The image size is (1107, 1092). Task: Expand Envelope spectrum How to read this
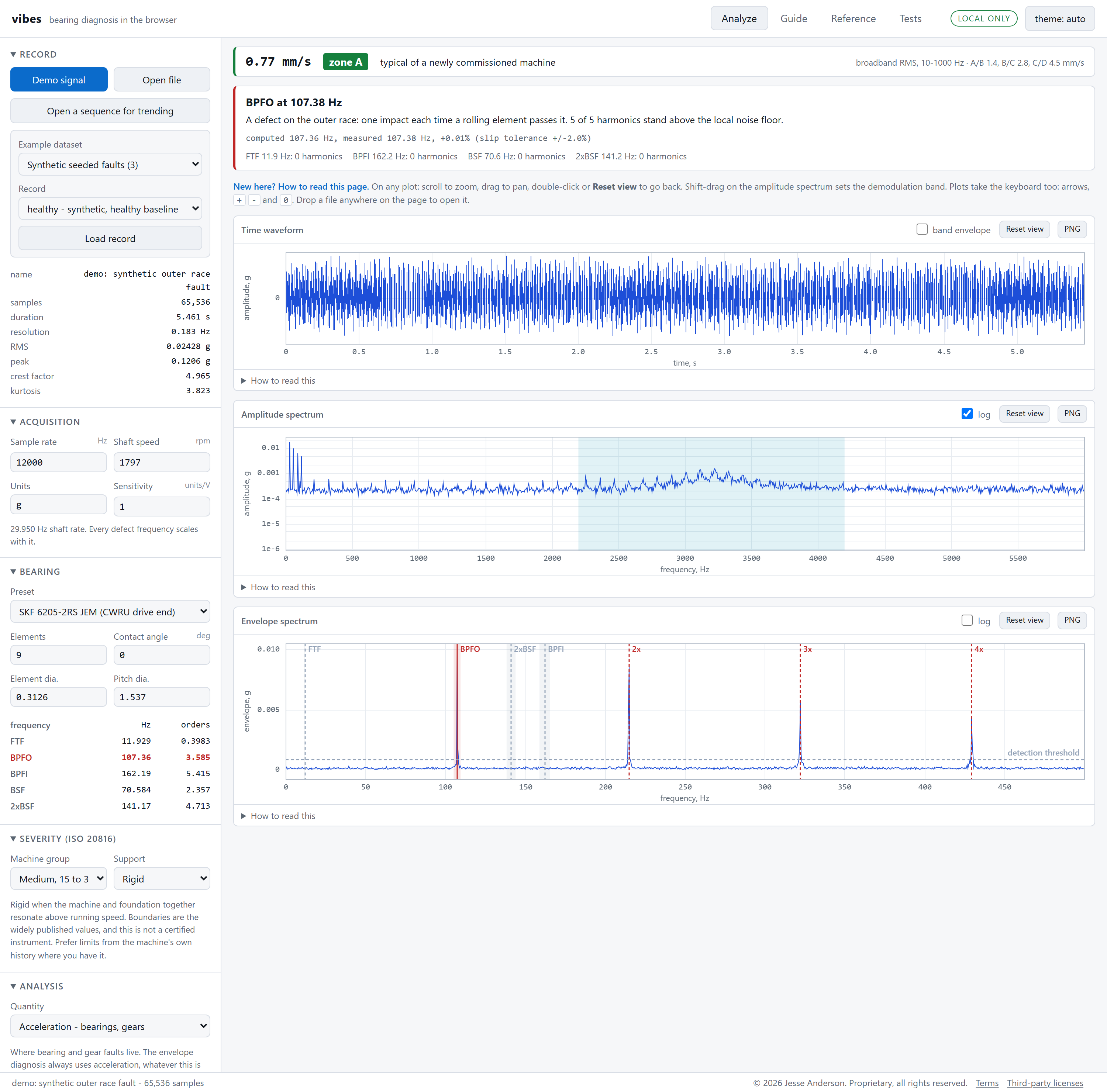[x=279, y=816]
